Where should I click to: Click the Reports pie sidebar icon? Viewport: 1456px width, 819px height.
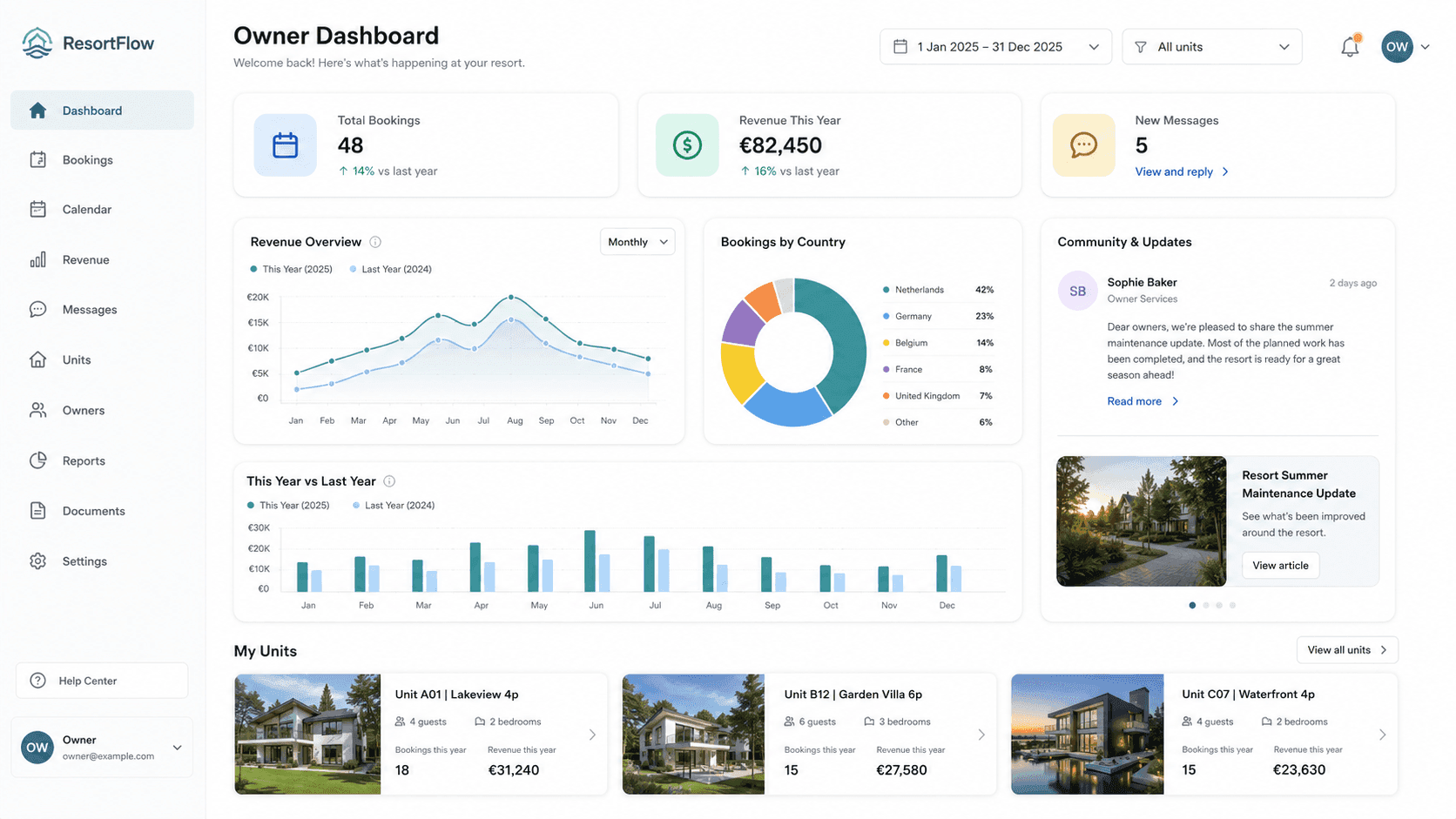point(37,460)
